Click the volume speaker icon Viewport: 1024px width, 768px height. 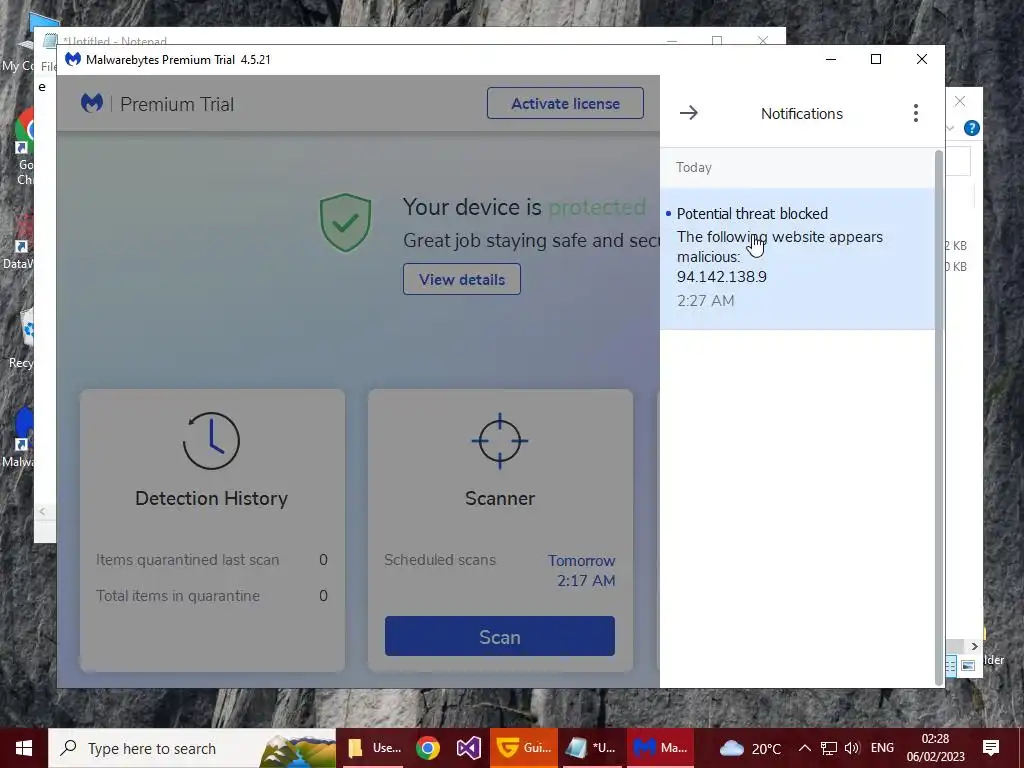pos(852,748)
